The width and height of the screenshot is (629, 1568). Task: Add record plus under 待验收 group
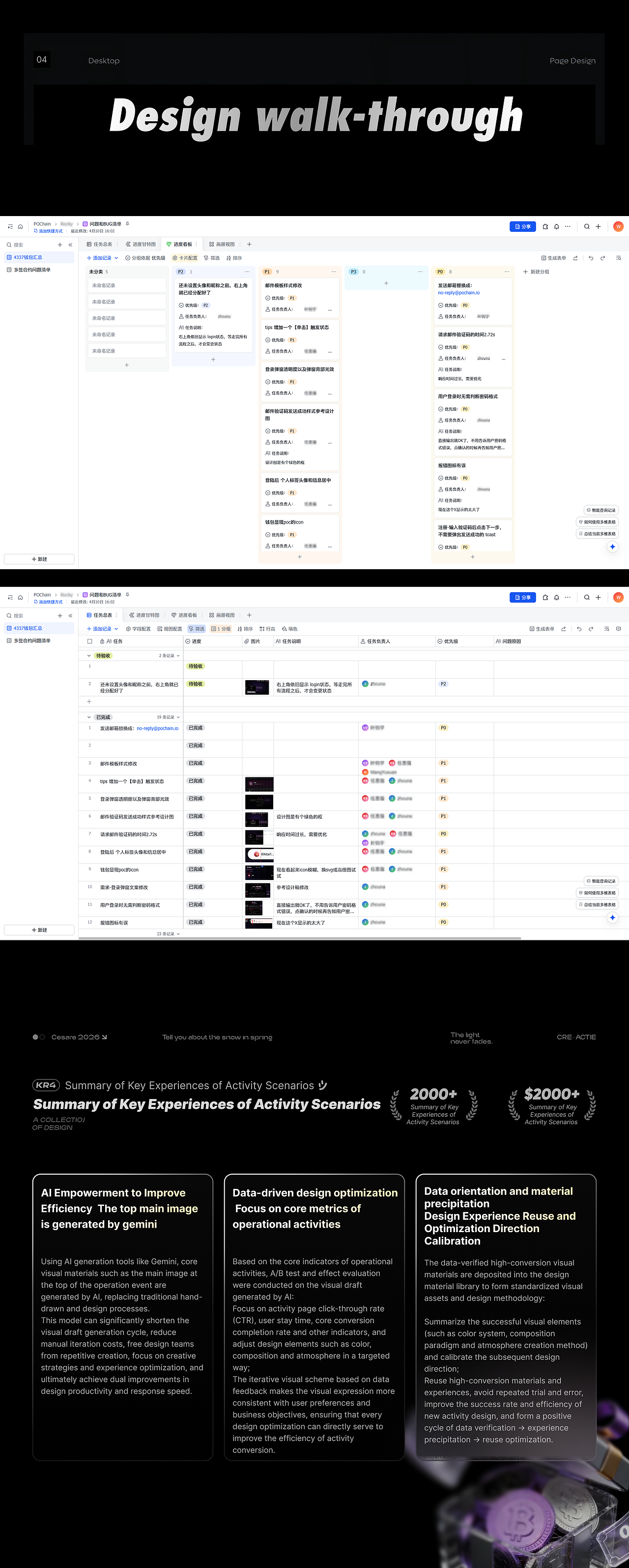point(89,702)
